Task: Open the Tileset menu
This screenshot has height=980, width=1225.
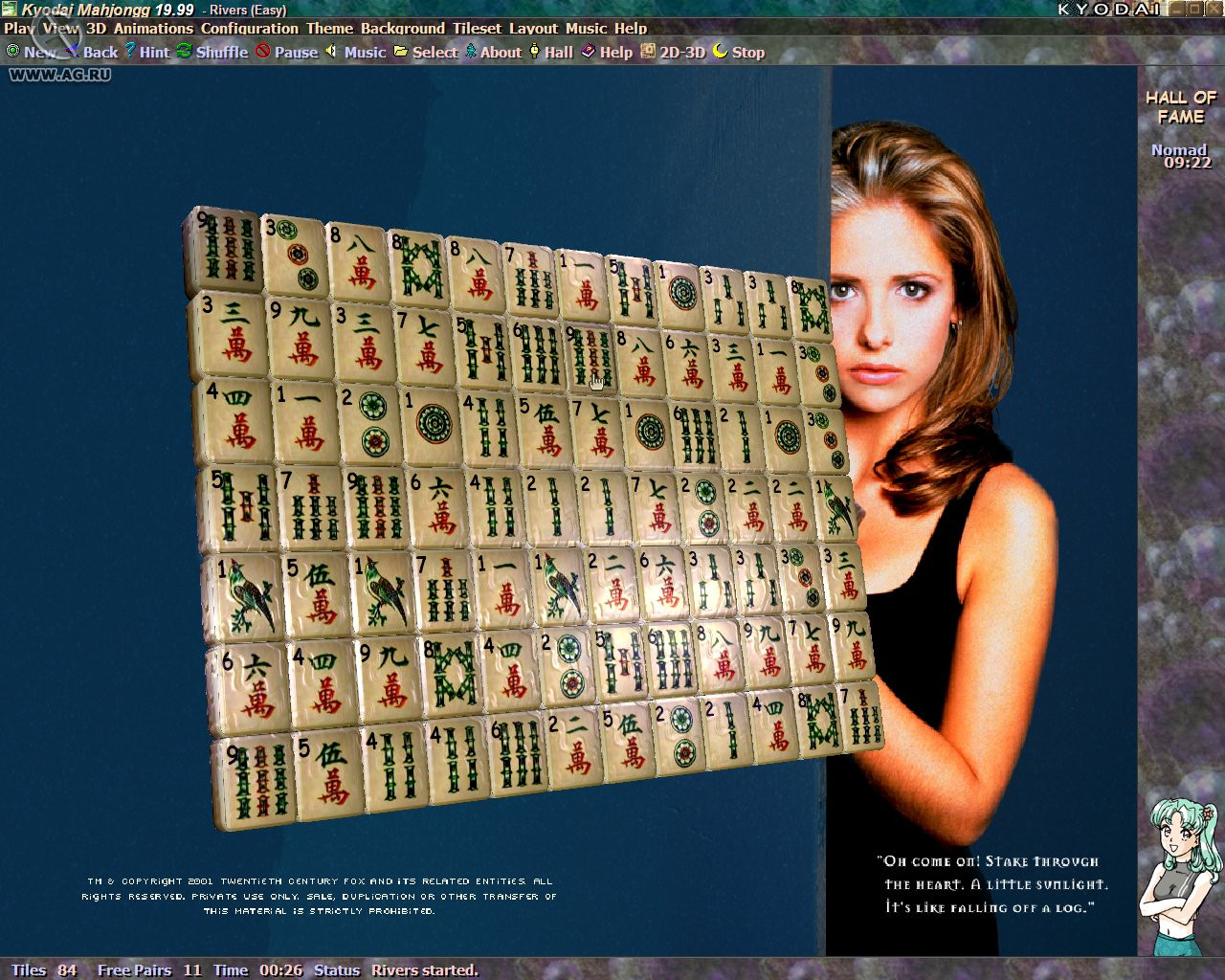Action: click(x=477, y=29)
